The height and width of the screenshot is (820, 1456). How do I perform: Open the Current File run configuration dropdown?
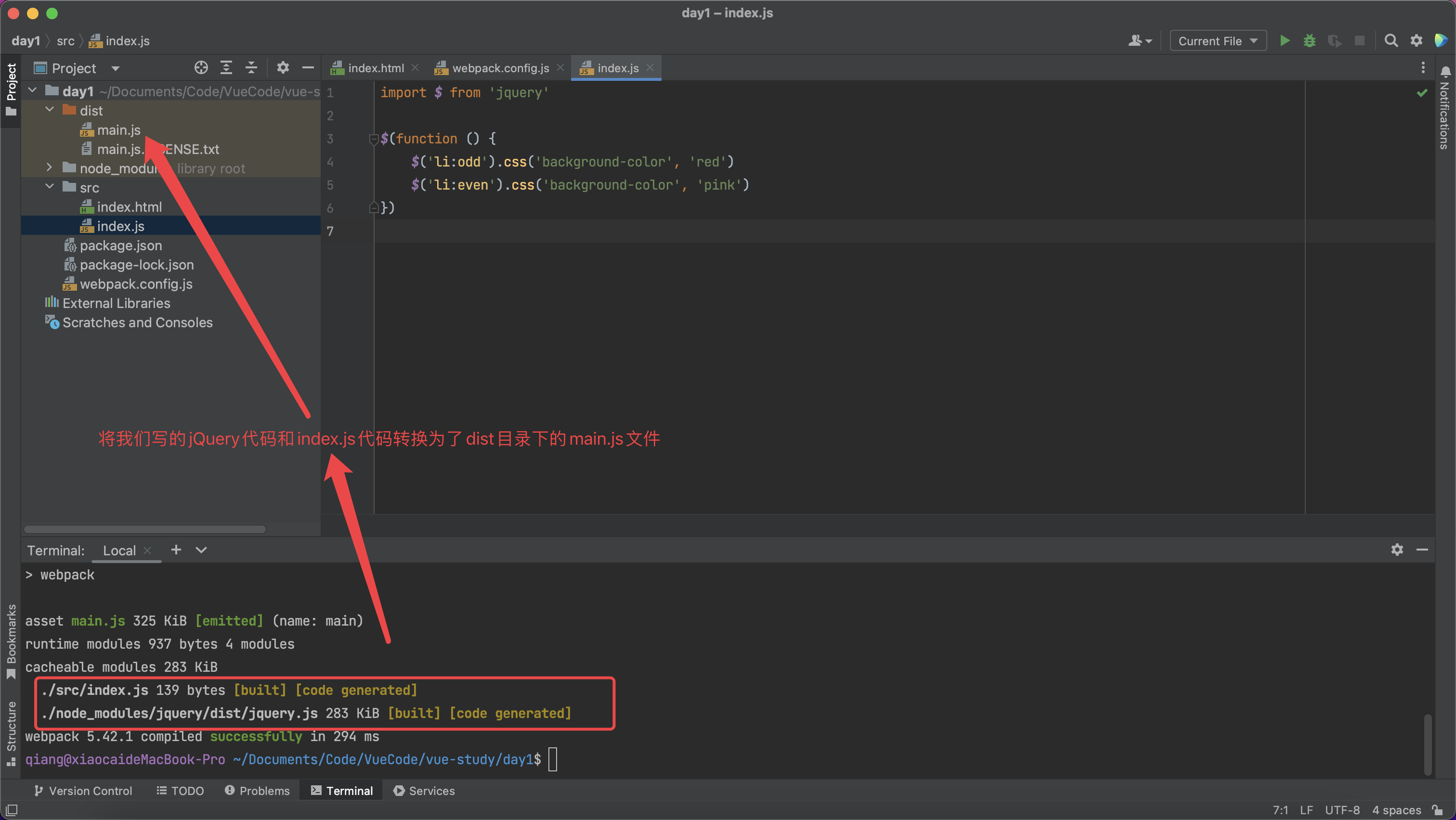coord(1218,40)
